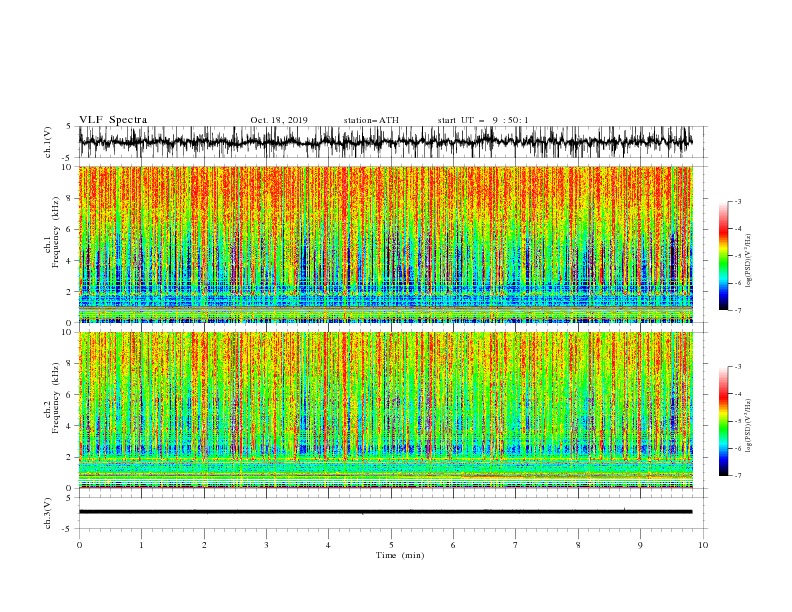Click the "-3" tick on ch.1 colorbar
This screenshot has height=612, width=792.
point(737,201)
